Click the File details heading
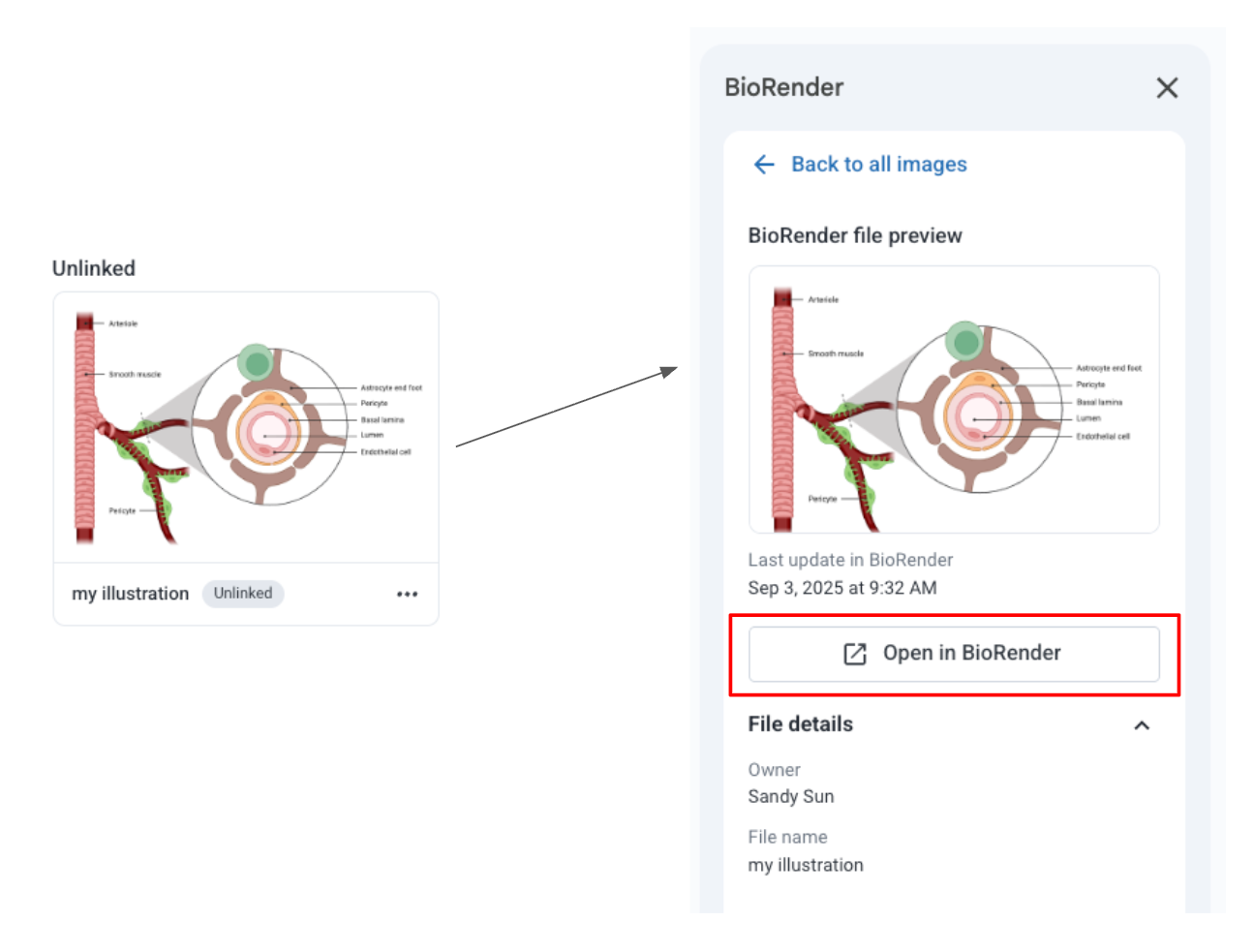Screen dimensions: 1254x952 (800, 724)
